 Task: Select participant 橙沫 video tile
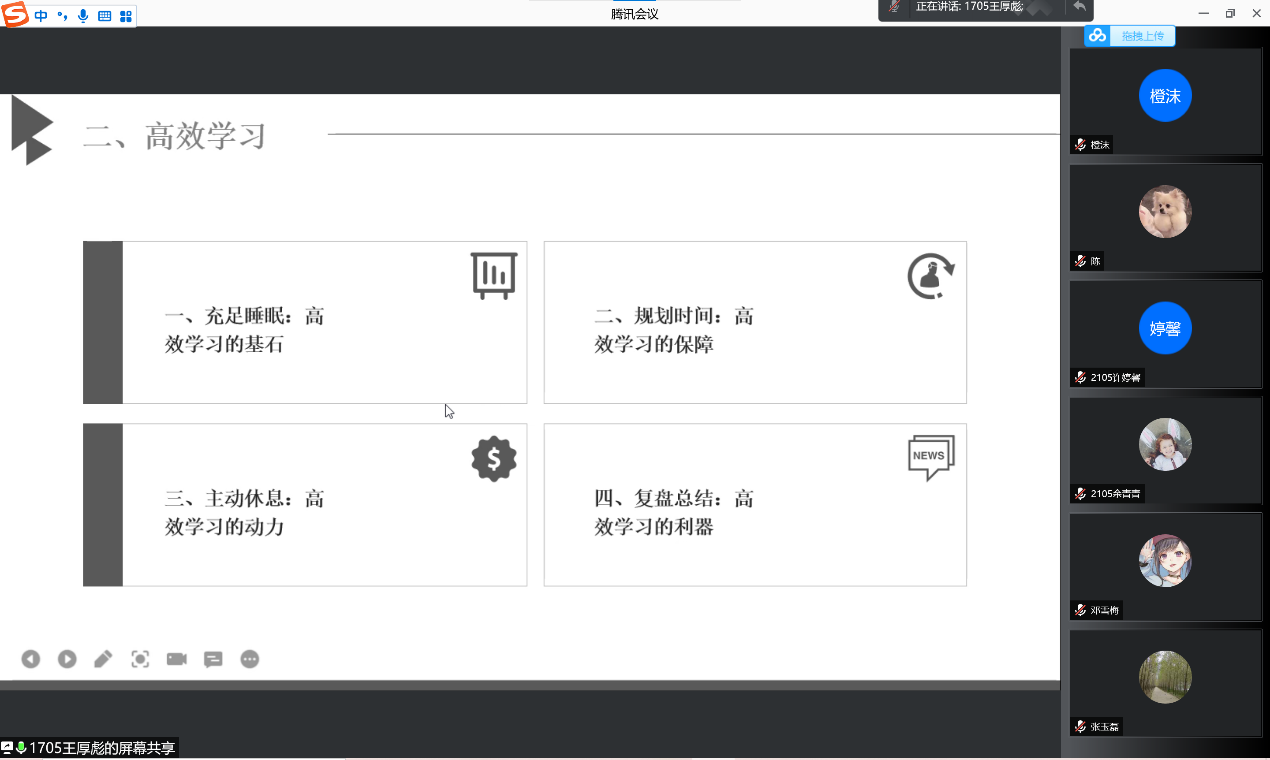pyautogui.click(x=1165, y=101)
